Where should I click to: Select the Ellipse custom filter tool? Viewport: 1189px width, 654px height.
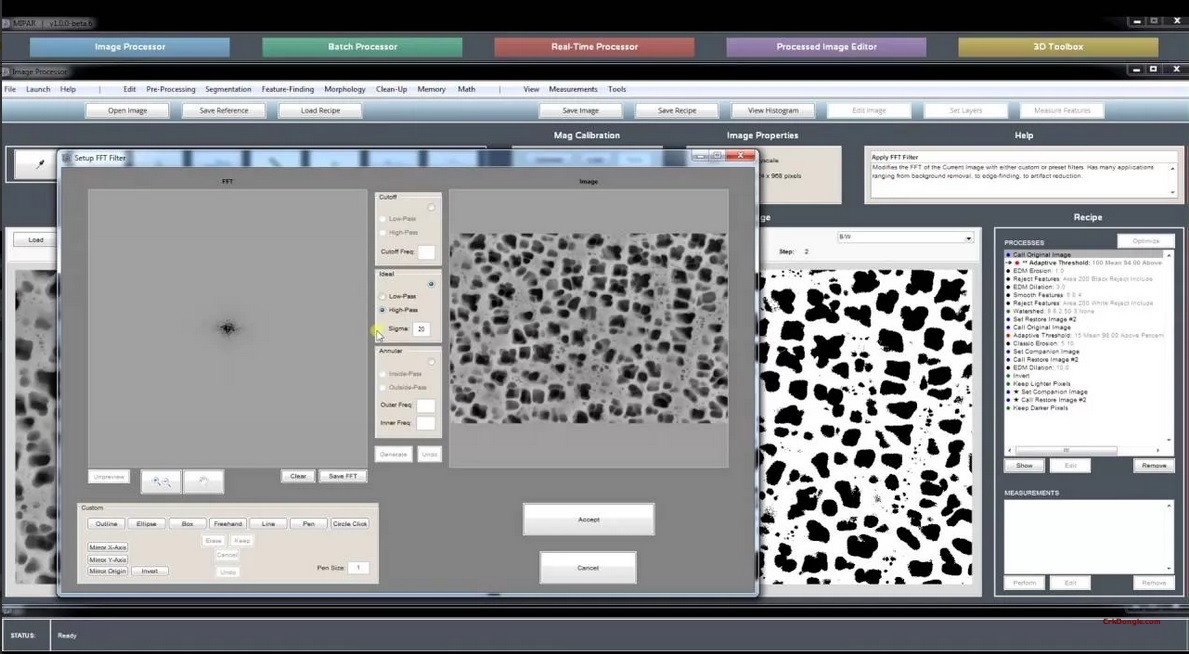pos(145,523)
